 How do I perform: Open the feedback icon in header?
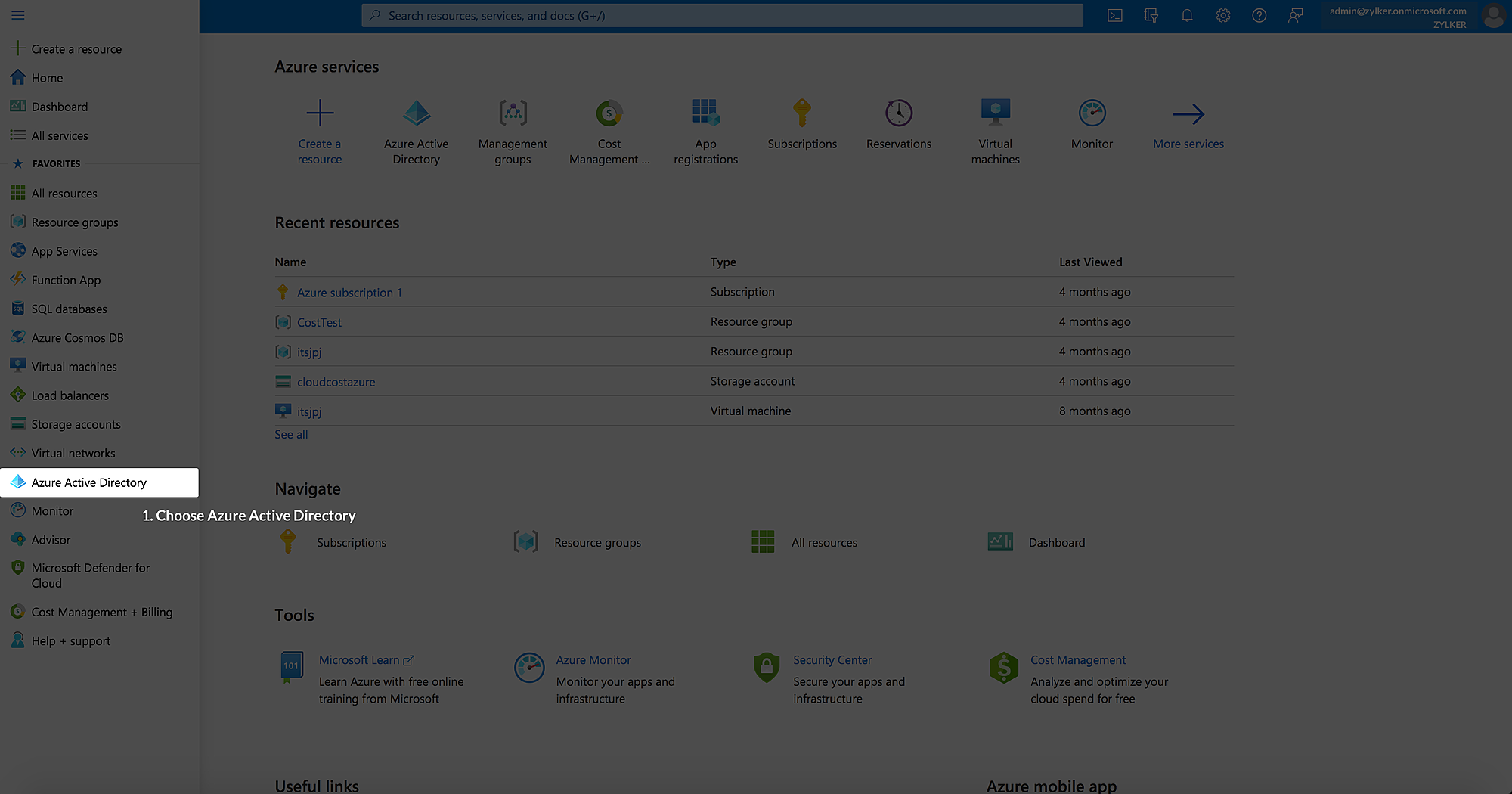1295,16
